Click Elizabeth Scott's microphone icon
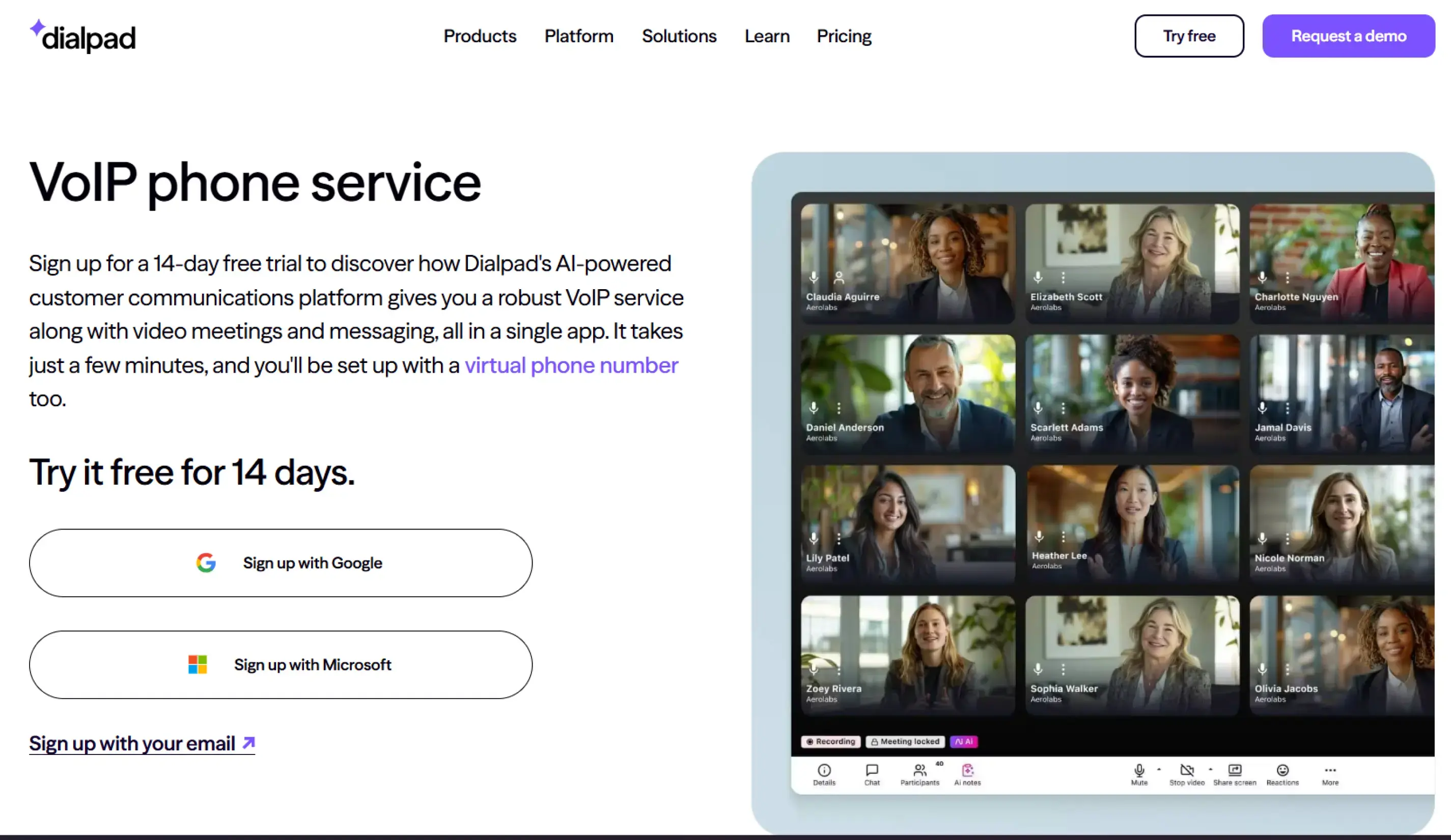The width and height of the screenshot is (1451, 840). pyautogui.click(x=1038, y=277)
